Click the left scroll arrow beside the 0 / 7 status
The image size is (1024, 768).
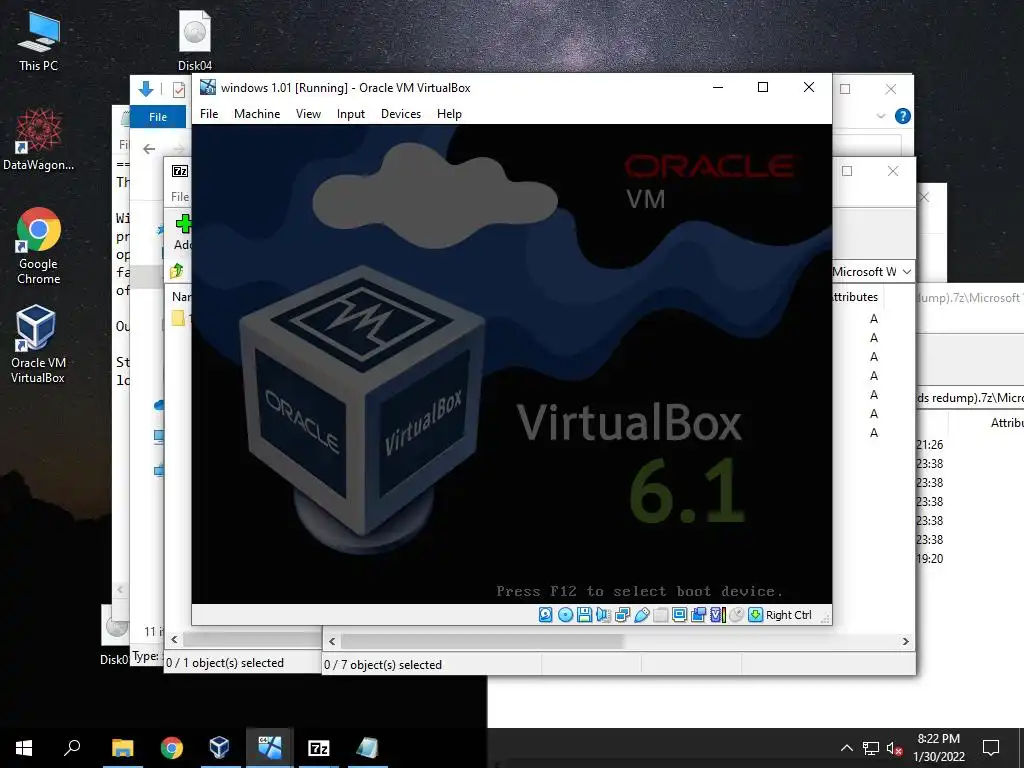[332, 641]
